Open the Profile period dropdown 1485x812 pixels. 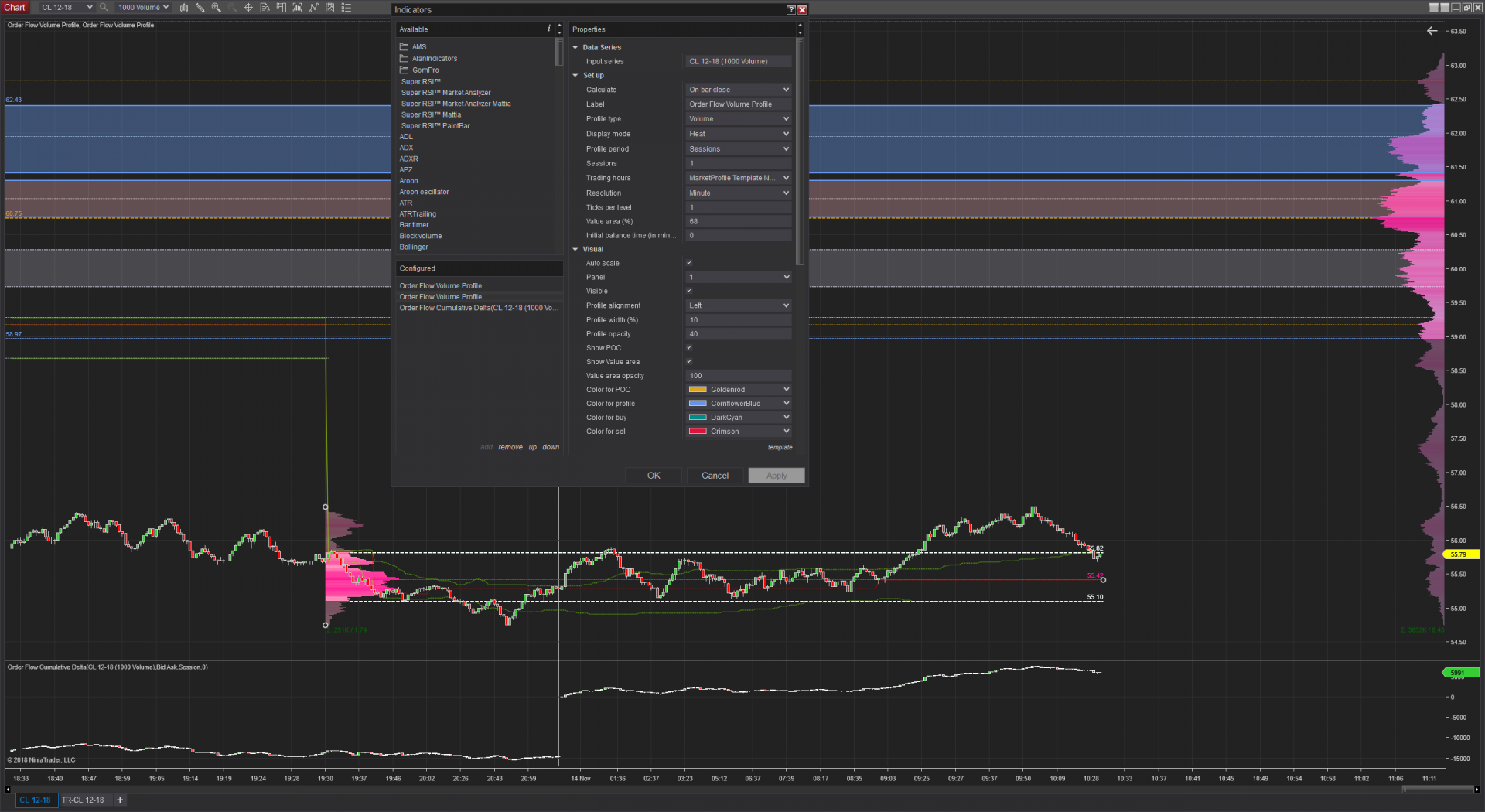pyautogui.click(x=739, y=149)
